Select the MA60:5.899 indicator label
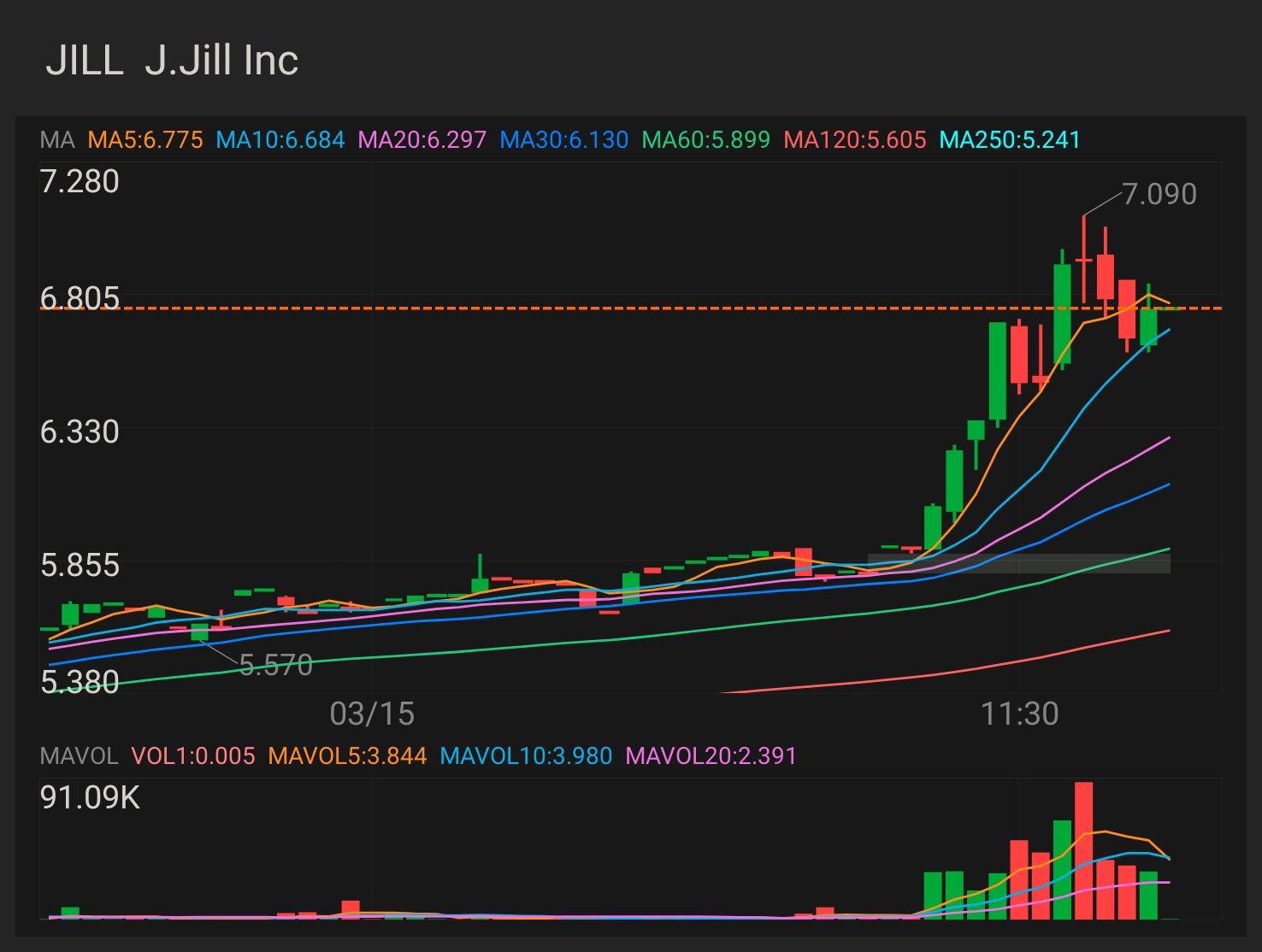This screenshot has width=1262, height=952. [706, 140]
